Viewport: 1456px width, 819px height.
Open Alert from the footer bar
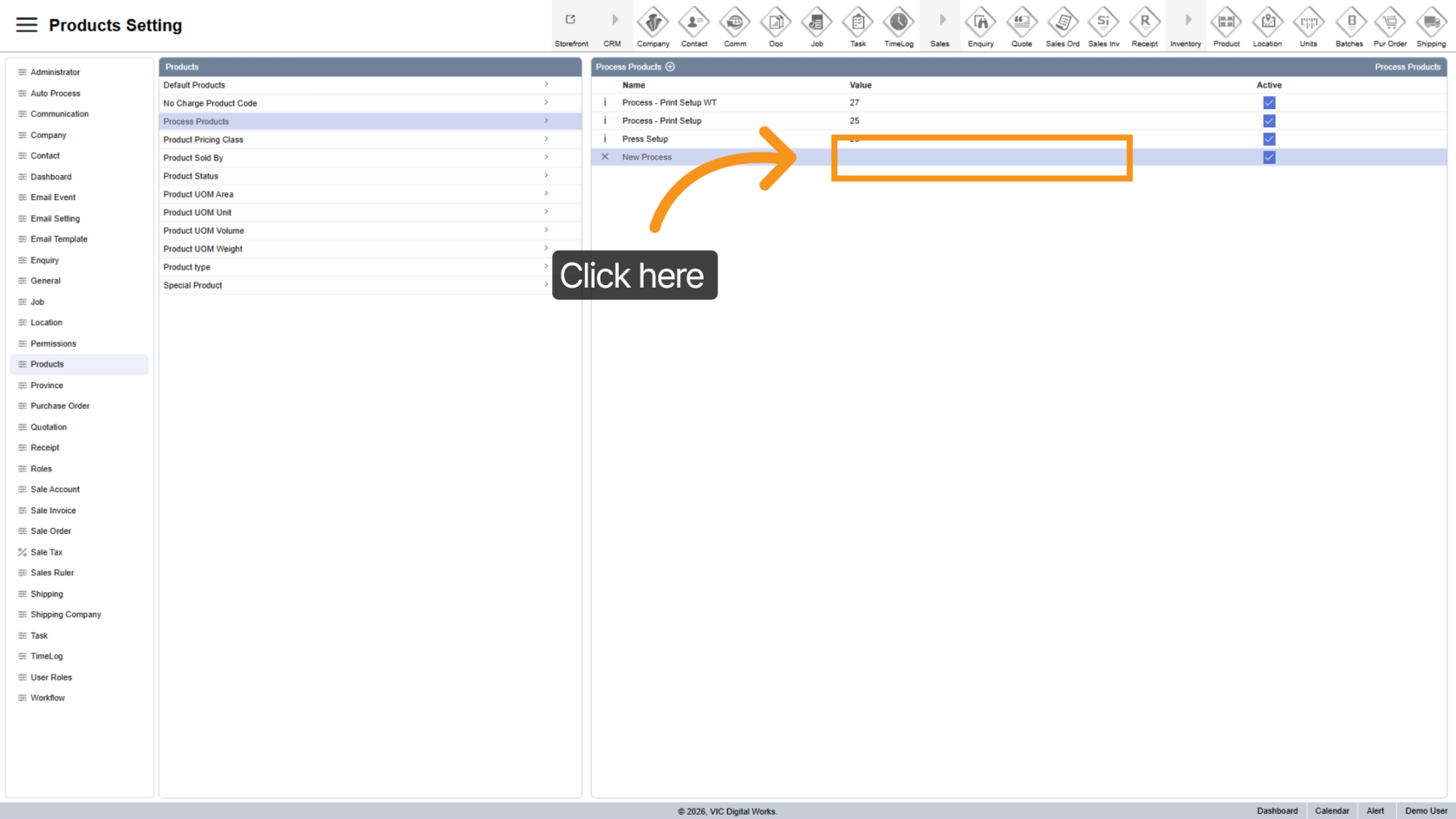(x=1375, y=811)
